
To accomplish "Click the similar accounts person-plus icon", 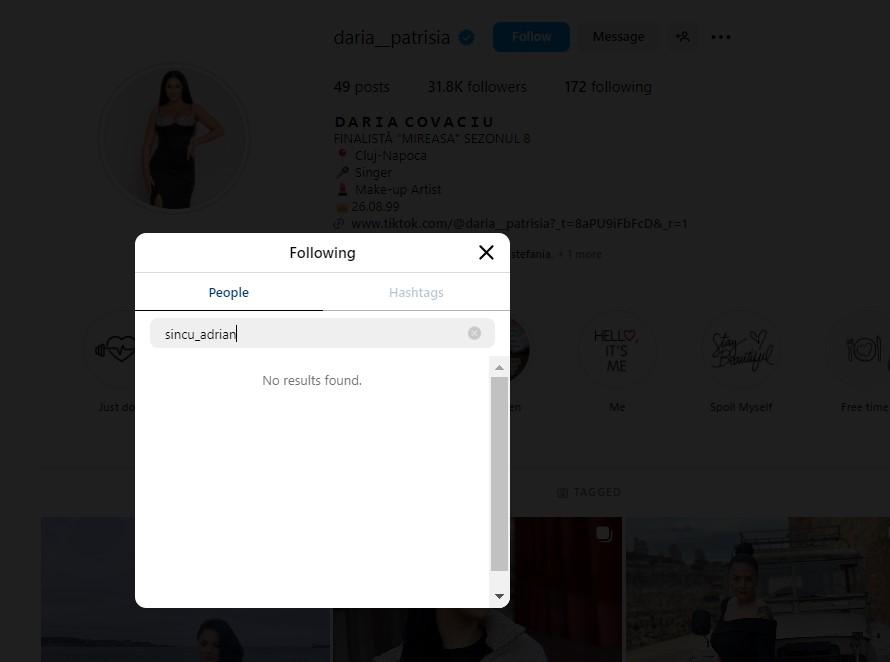I will coord(683,37).
